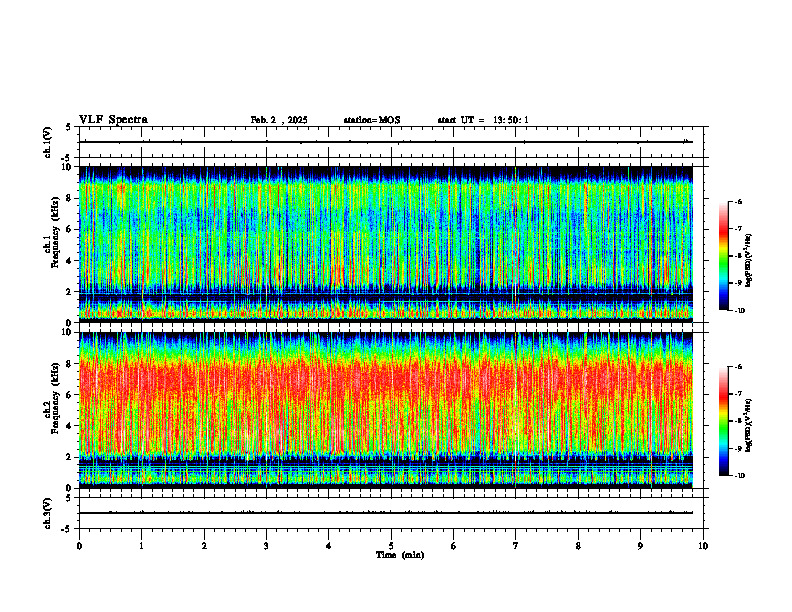Click the "-10" label on ch.2 colorbar
The height and width of the screenshot is (612, 792).
740,476
